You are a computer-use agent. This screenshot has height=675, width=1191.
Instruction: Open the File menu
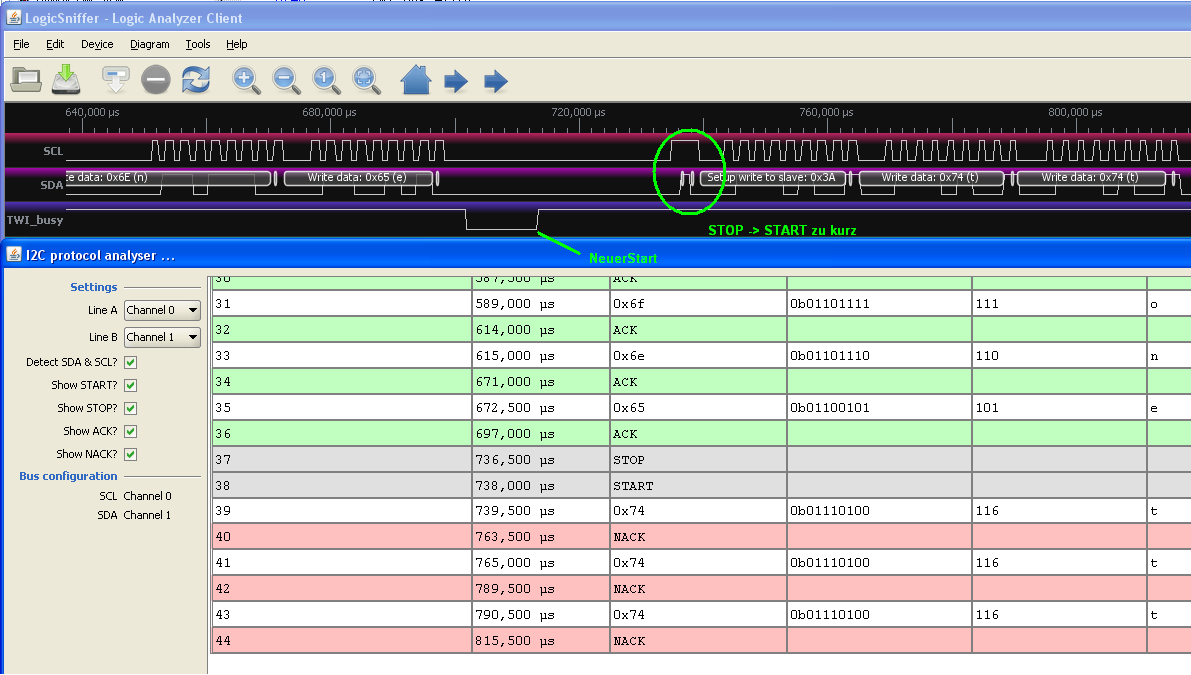tap(21, 44)
